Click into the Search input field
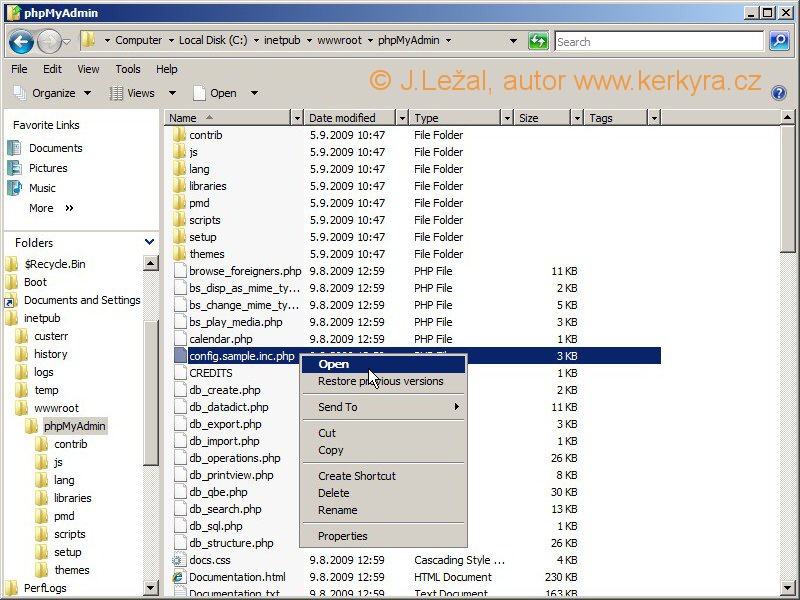The image size is (800, 600). (658, 42)
